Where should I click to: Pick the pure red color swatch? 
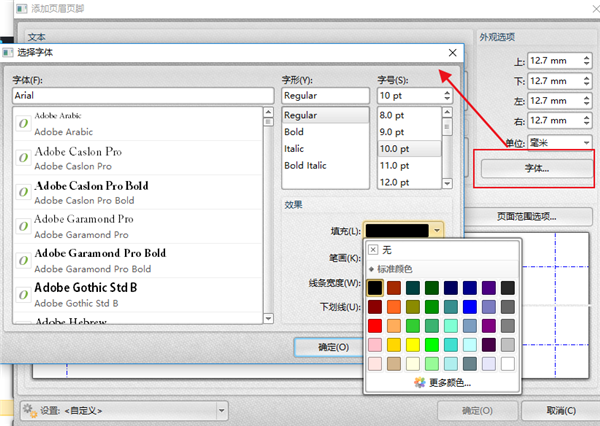pos(375,326)
